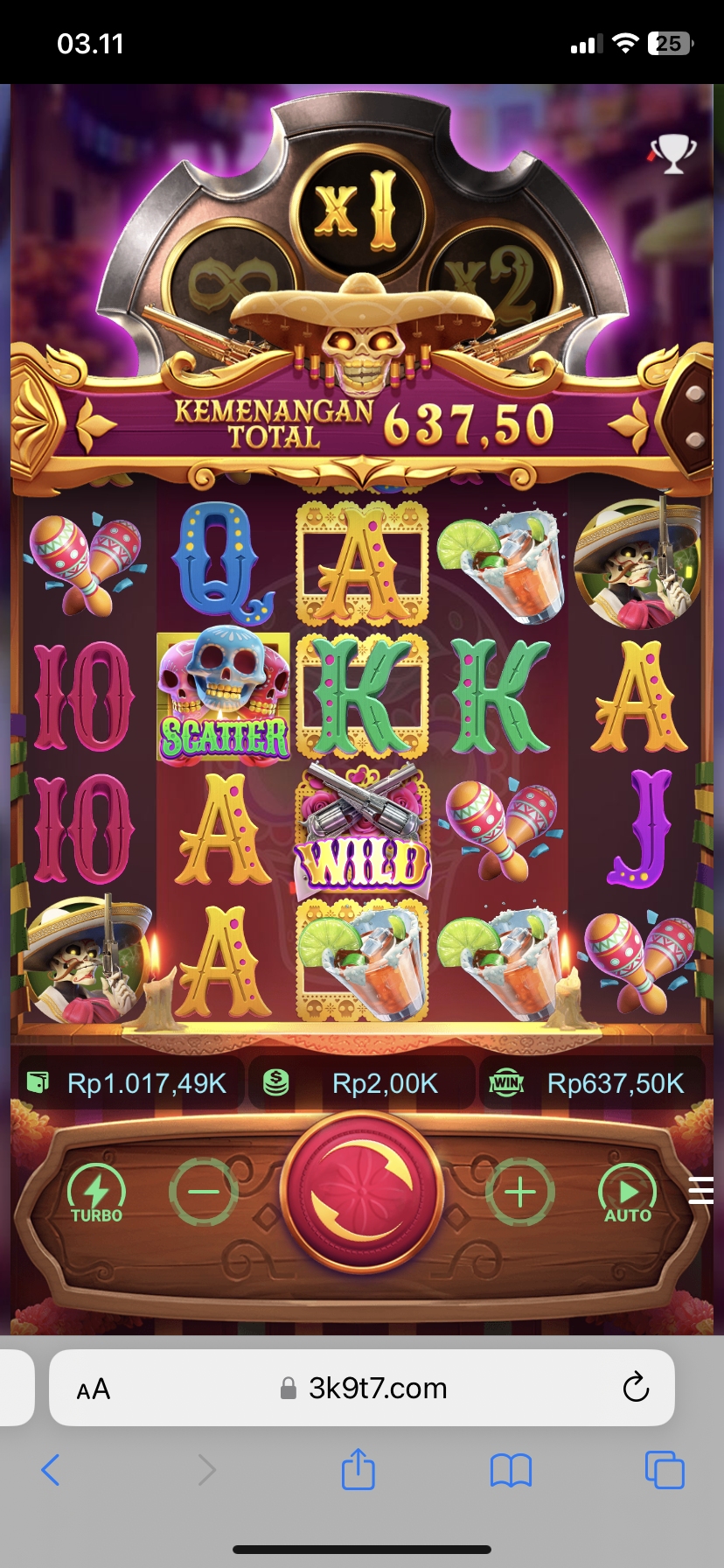Screen dimensions: 724x1568
Task: Go back in Safari
Action: coord(51,1470)
